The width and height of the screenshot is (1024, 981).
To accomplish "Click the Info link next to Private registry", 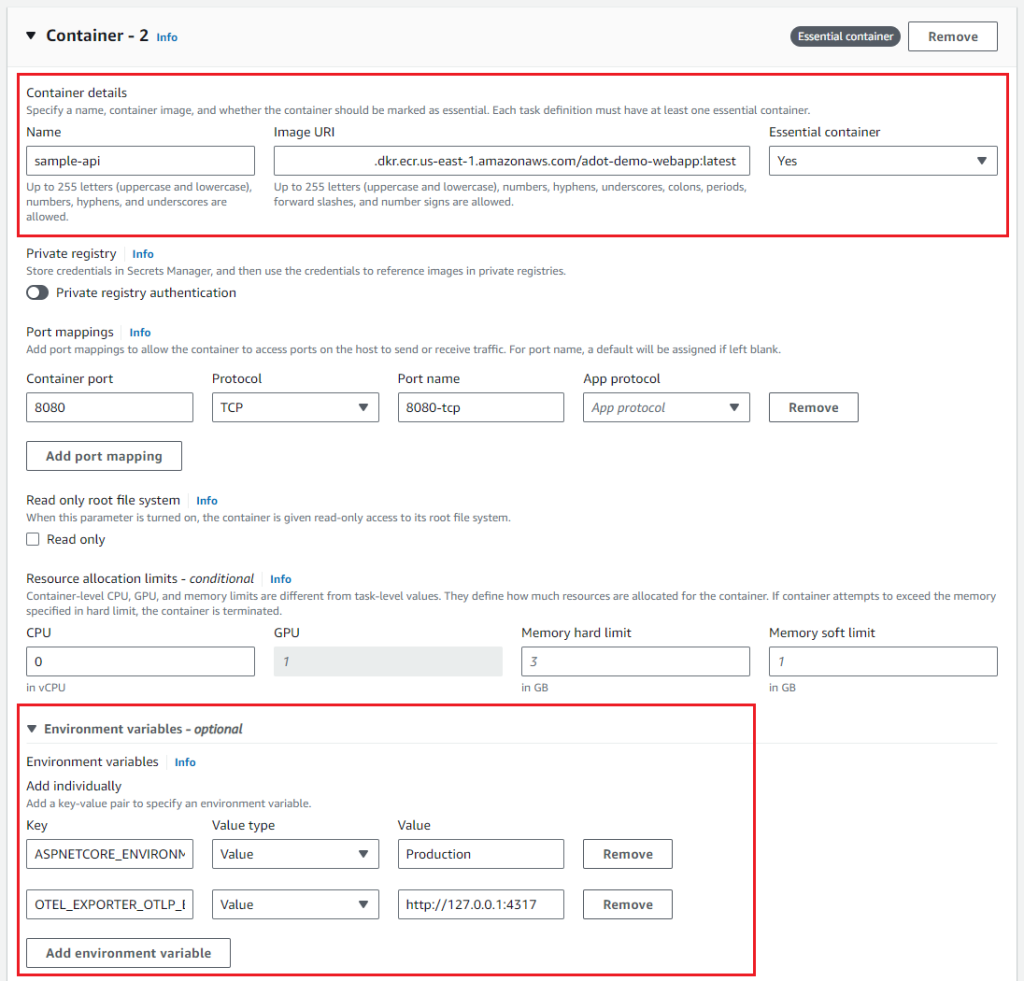I will point(143,253).
